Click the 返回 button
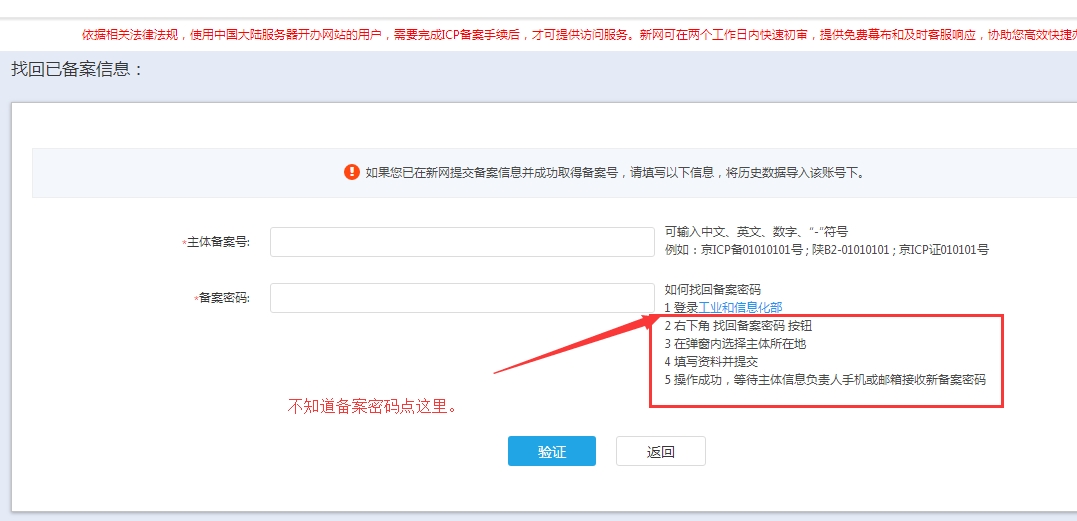 (x=660, y=452)
